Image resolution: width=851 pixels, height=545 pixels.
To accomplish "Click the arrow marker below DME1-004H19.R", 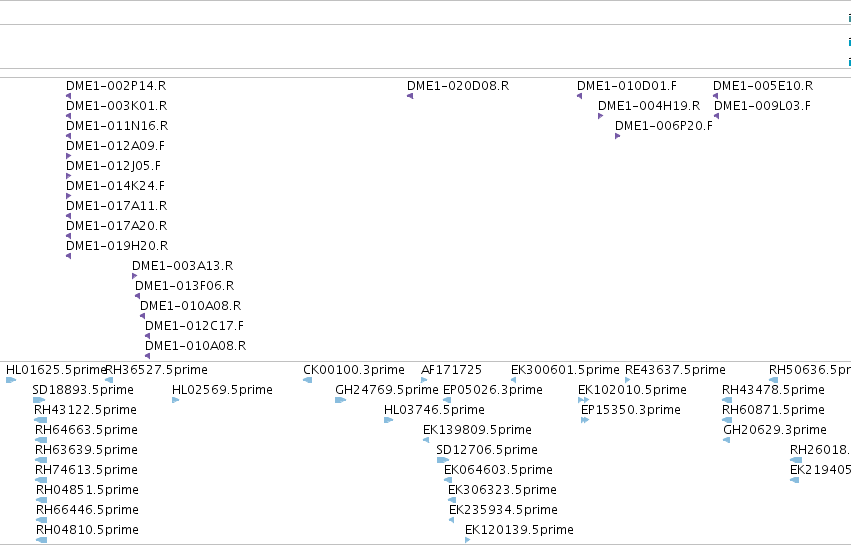I will (600, 116).
